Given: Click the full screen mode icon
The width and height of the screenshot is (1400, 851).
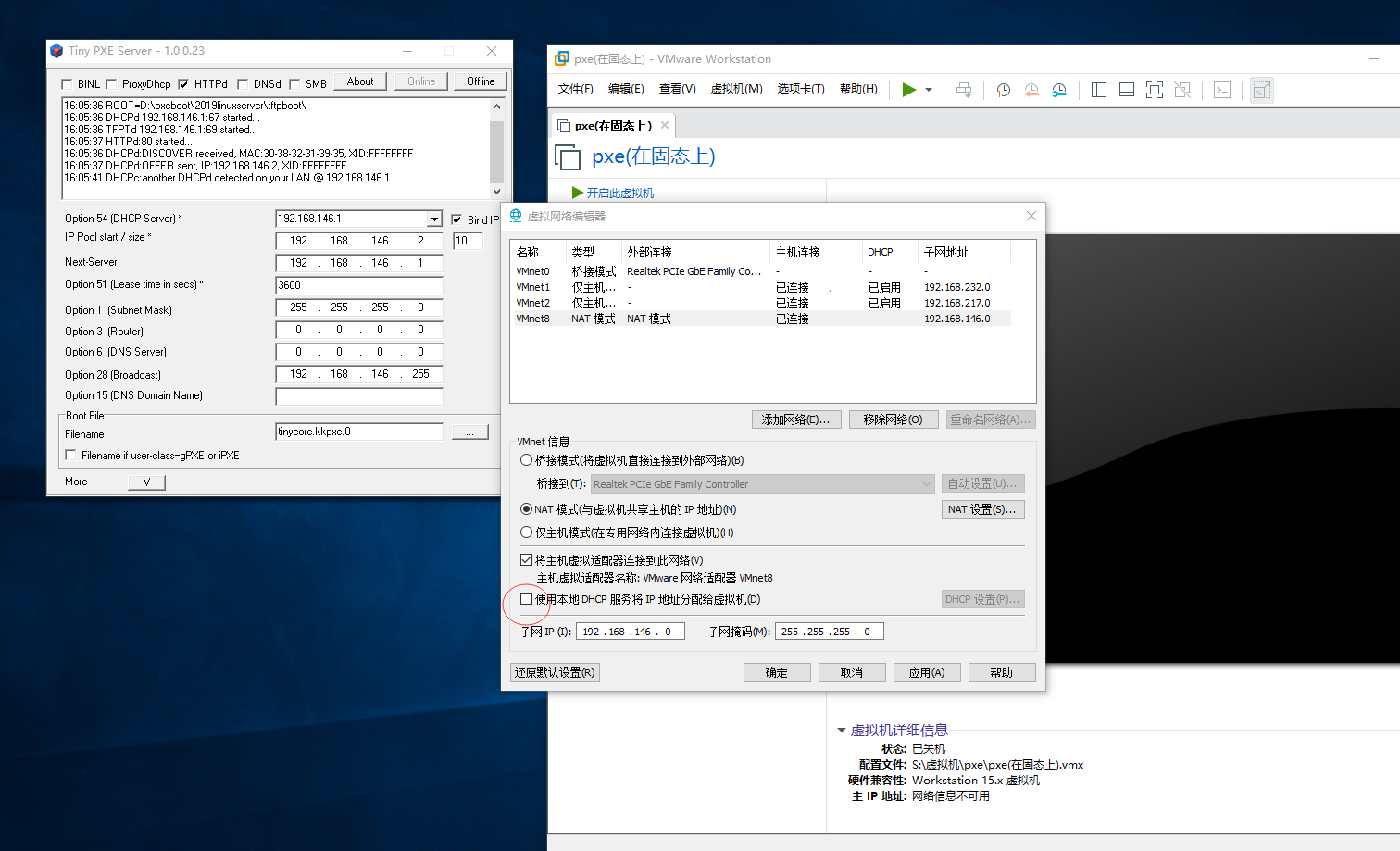Looking at the screenshot, I should tap(1155, 90).
